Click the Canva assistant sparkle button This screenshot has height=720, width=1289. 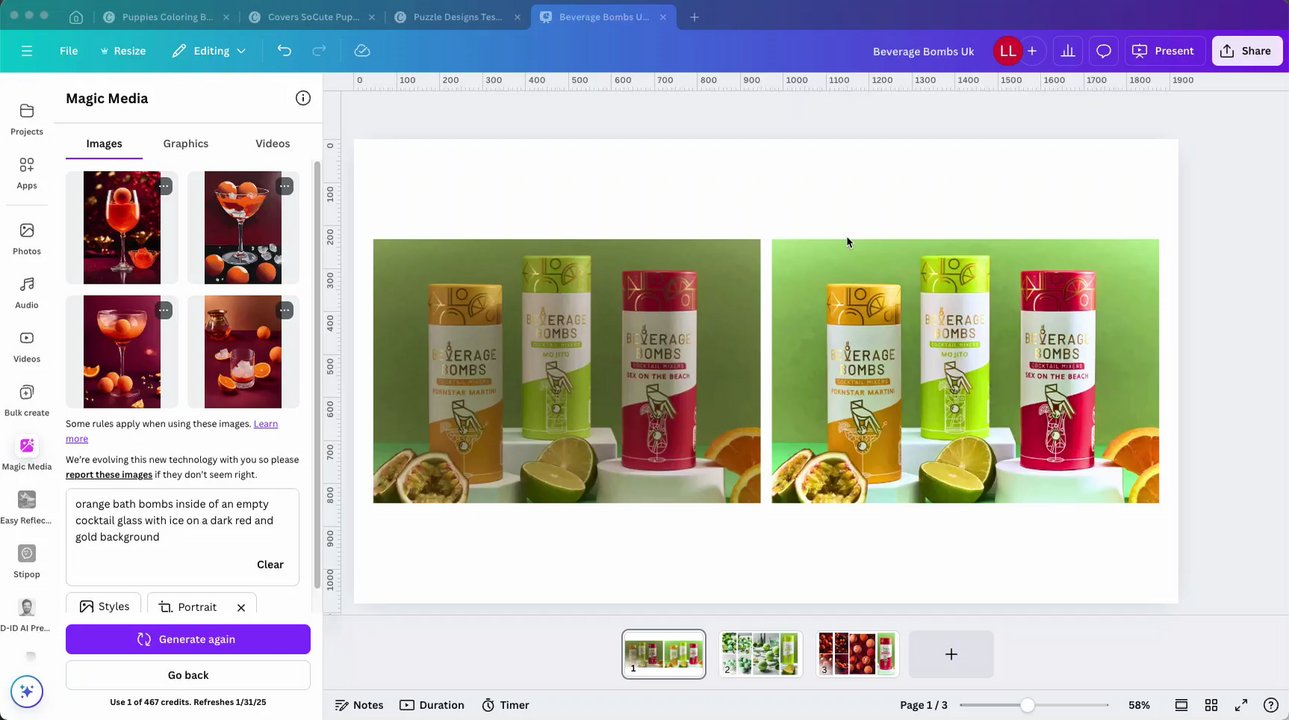click(x=27, y=691)
